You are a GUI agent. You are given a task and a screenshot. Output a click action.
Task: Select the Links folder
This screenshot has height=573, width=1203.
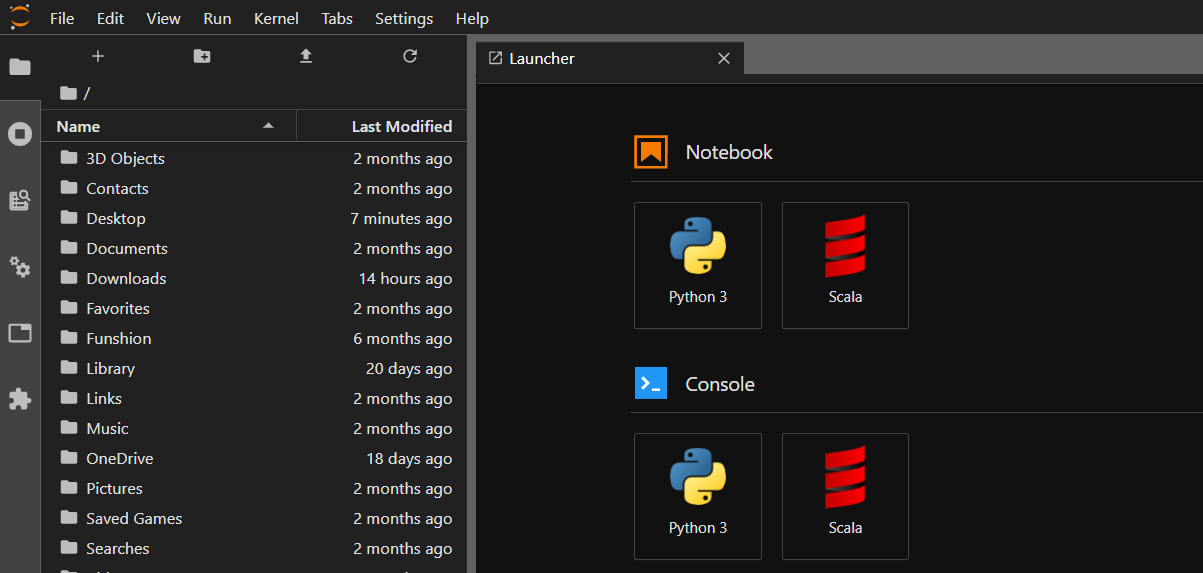coord(254,398)
